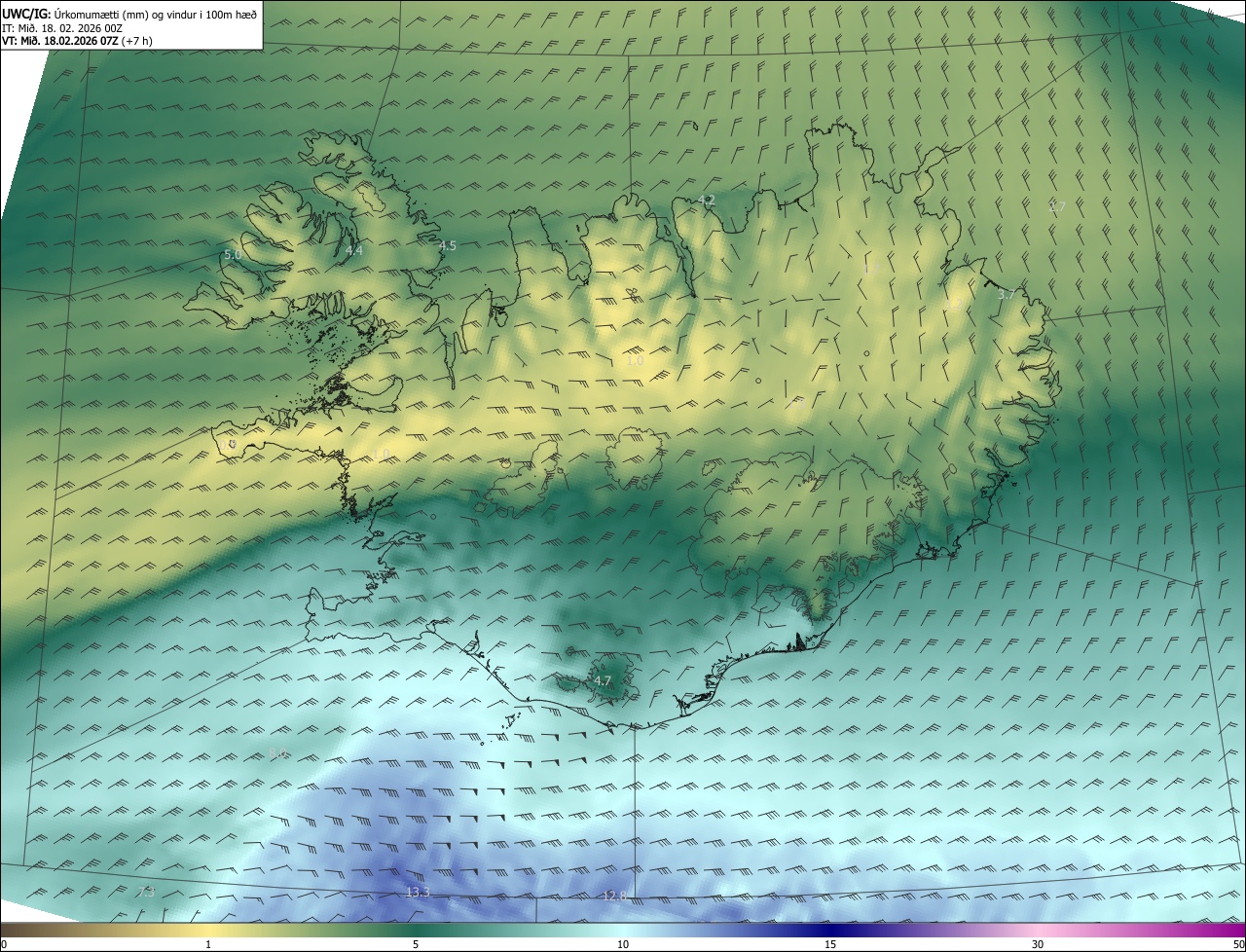Click the color scale tick label "30"
The image size is (1246, 952).
(1038, 944)
